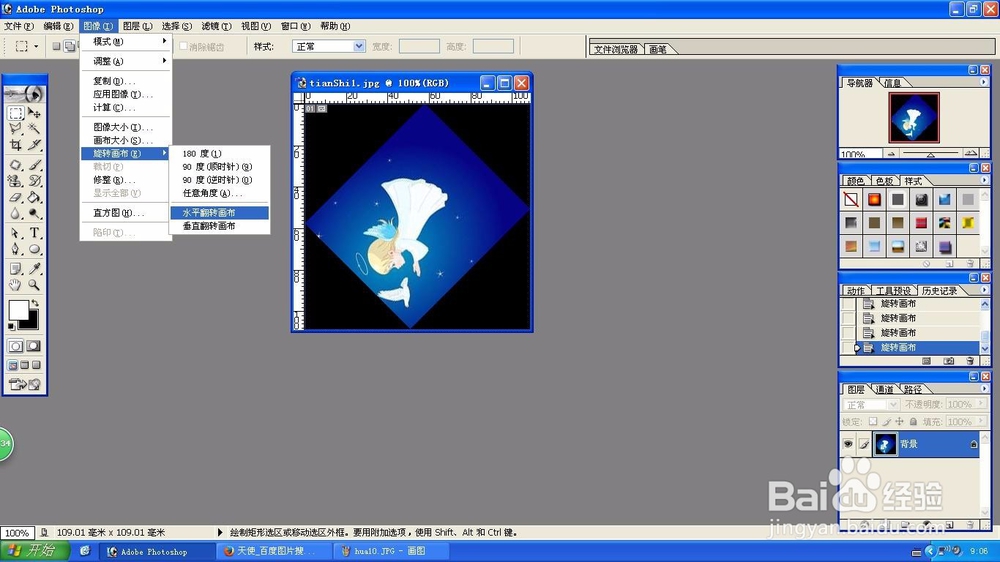Toggle lock transparent pixels in Layers panel
1000x562 pixels.
pyautogui.click(x=873, y=422)
